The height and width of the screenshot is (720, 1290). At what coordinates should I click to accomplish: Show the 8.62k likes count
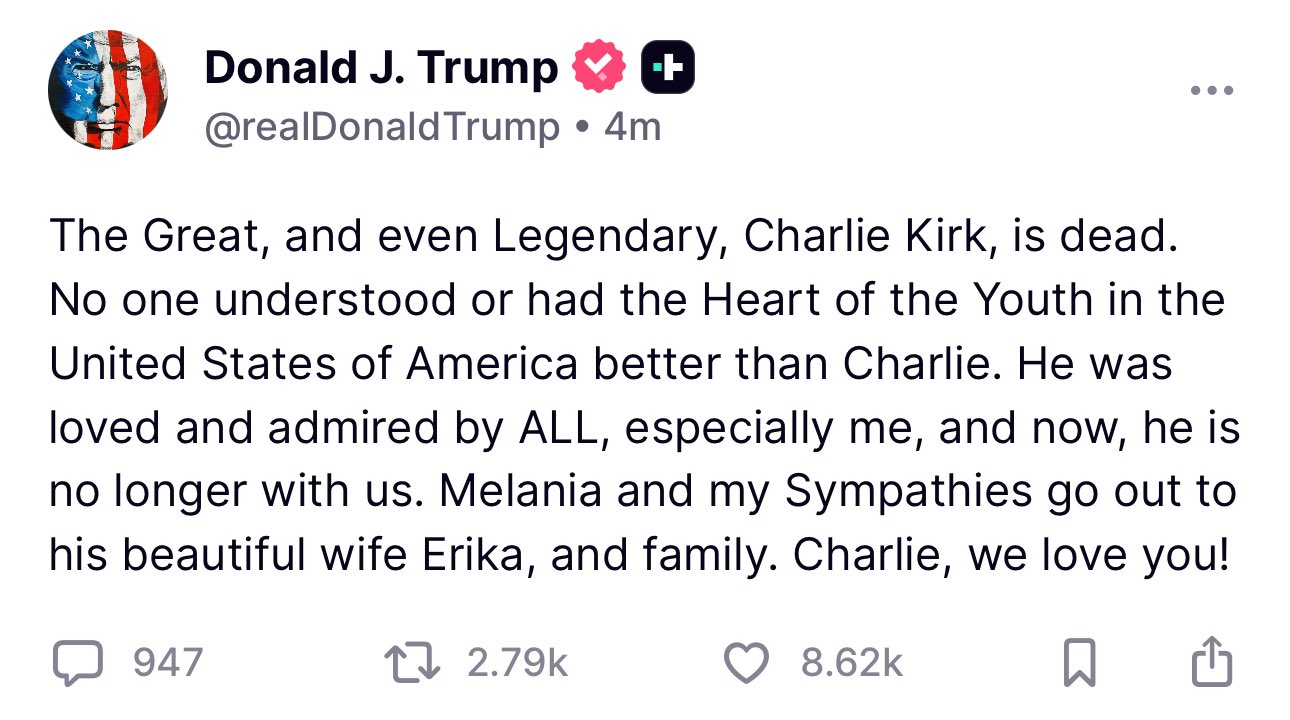852,663
